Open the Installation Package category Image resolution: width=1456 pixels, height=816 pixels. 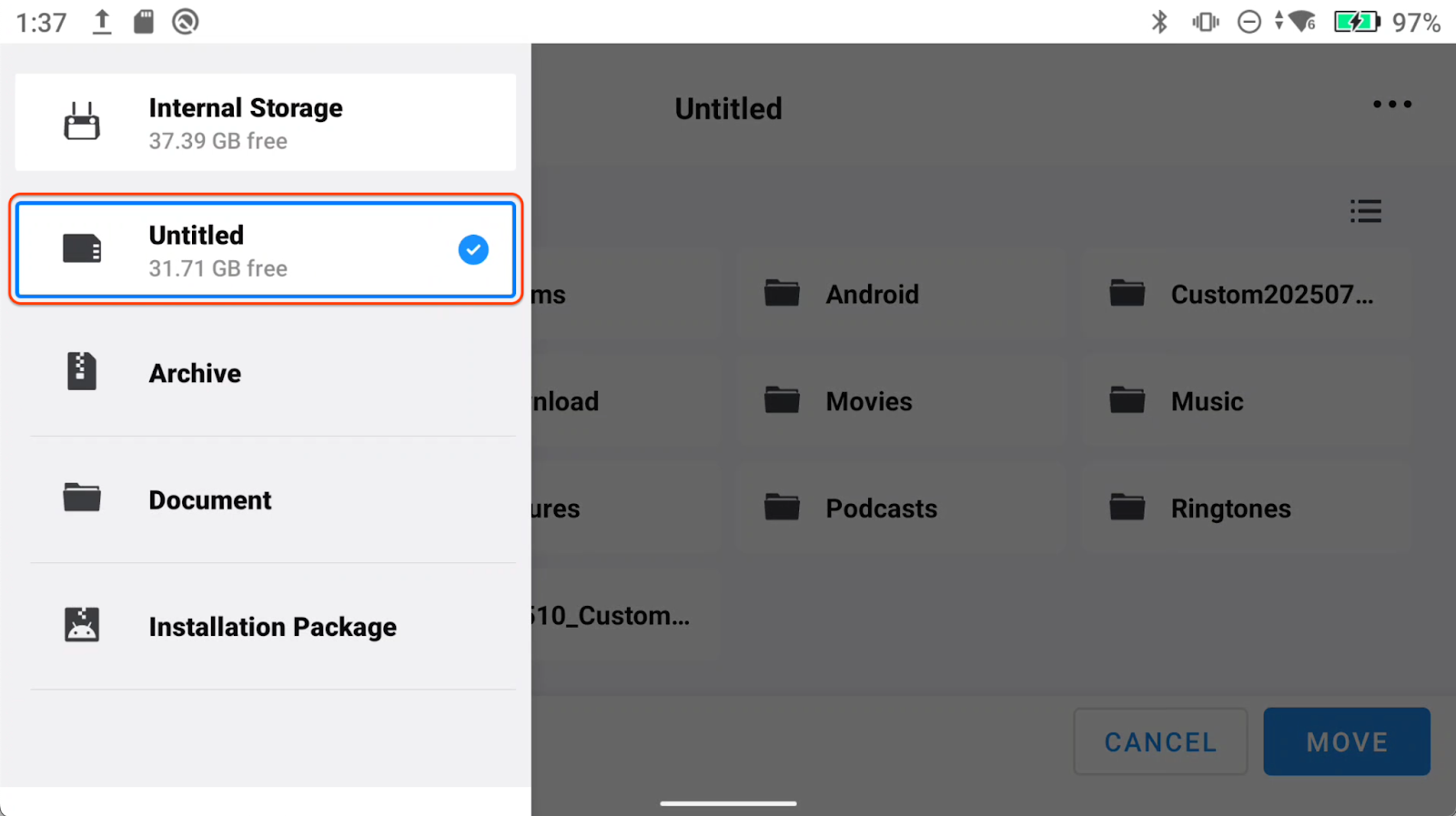click(x=273, y=627)
